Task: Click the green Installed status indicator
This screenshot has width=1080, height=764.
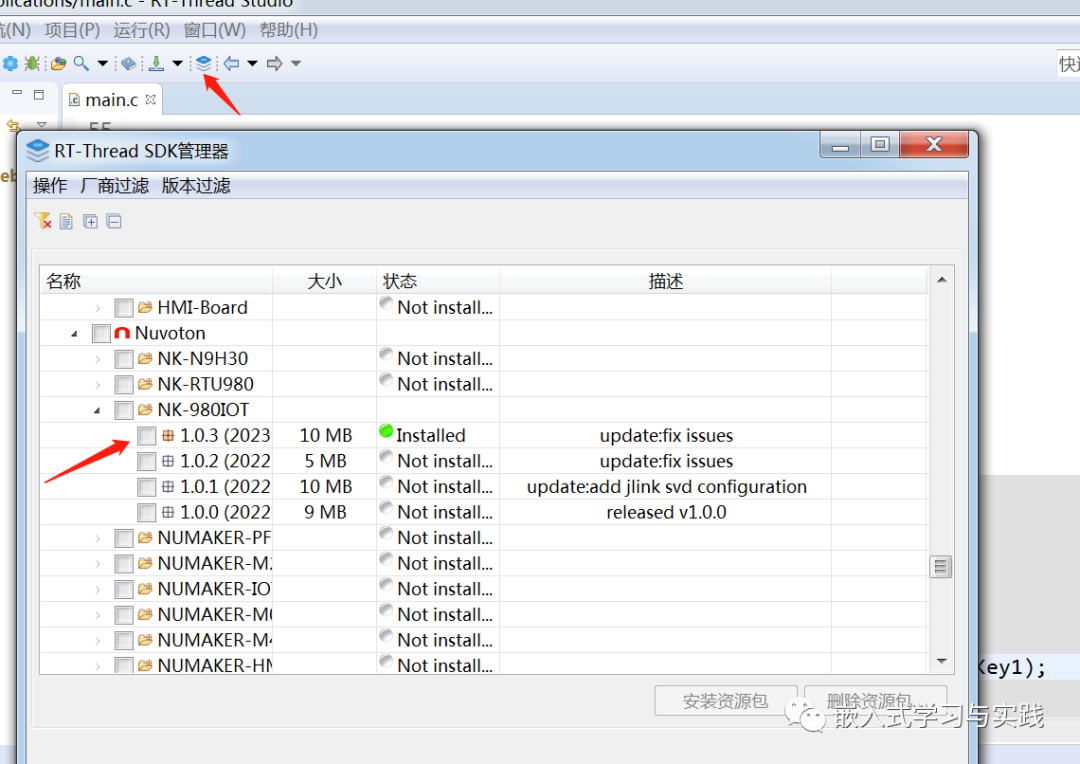Action: coord(386,431)
